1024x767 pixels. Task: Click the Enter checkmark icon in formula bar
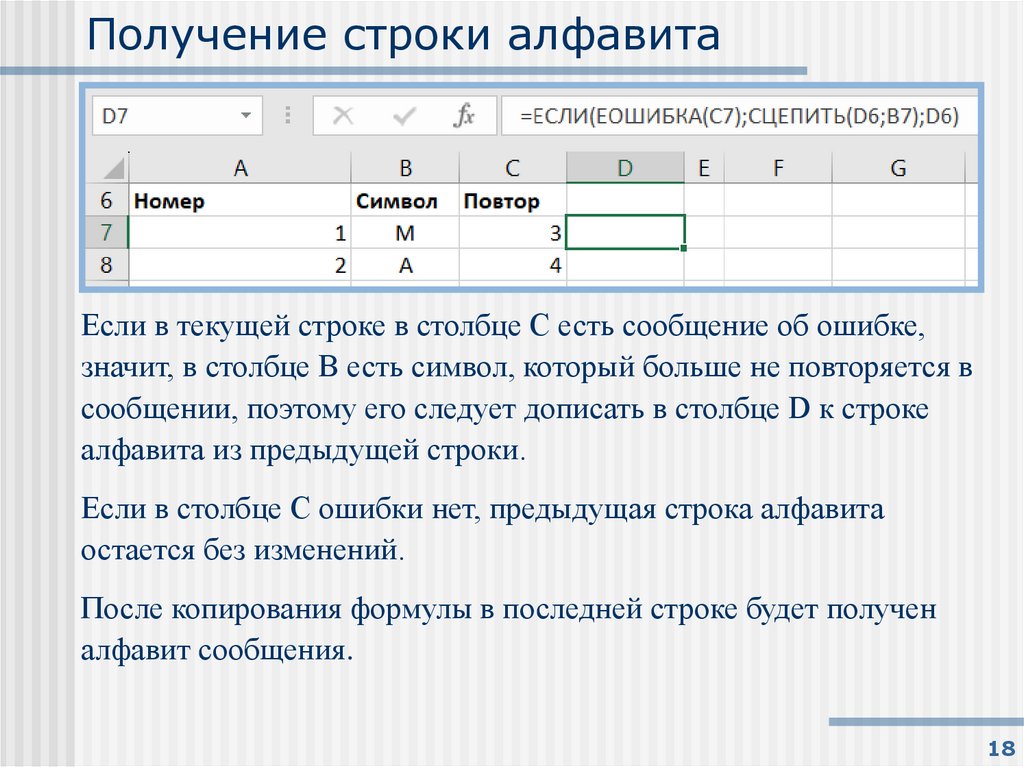click(406, 115)
